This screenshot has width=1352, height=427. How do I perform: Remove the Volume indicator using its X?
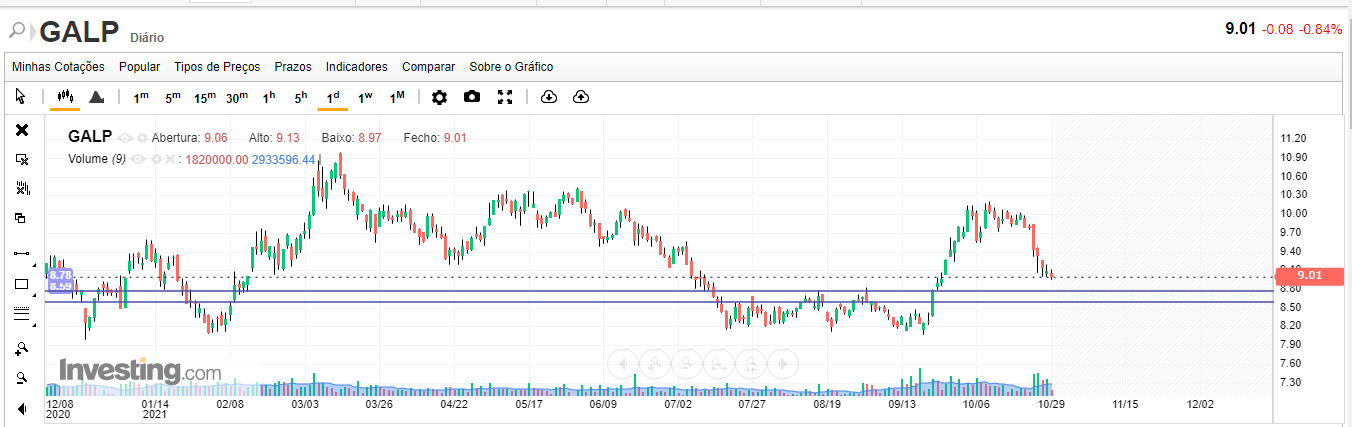click(x=170, y=159)
